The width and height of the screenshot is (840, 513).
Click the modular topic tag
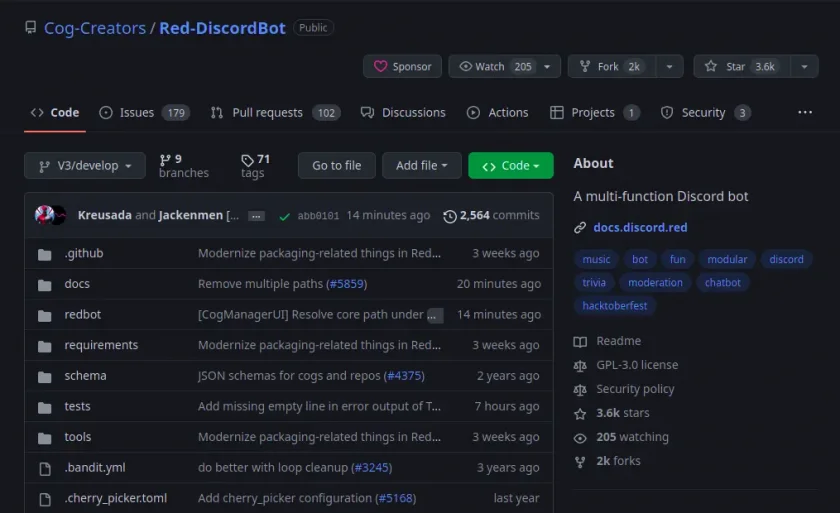point(727,259)
